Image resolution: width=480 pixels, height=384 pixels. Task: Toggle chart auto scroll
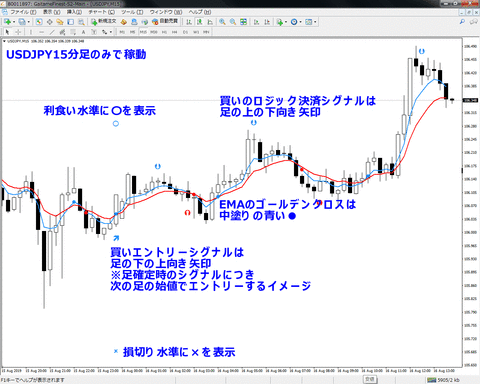click(256, 22)
